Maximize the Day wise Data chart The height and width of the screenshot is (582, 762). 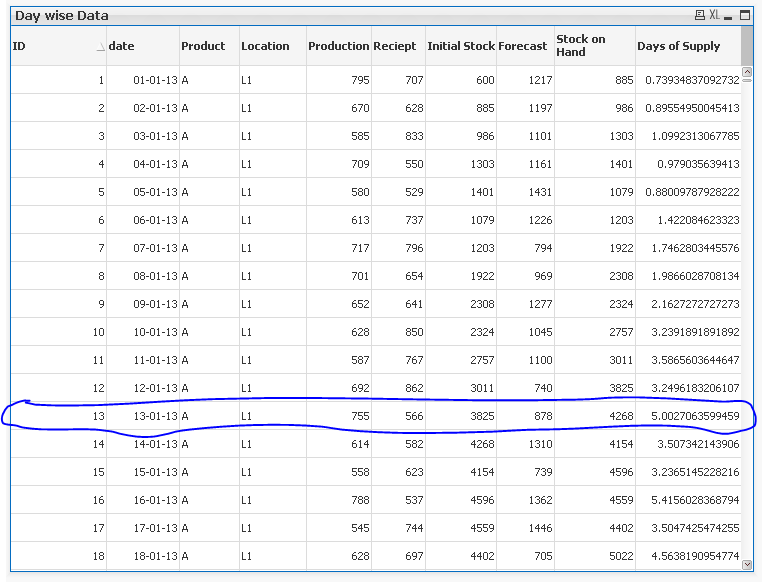point(744,15)
